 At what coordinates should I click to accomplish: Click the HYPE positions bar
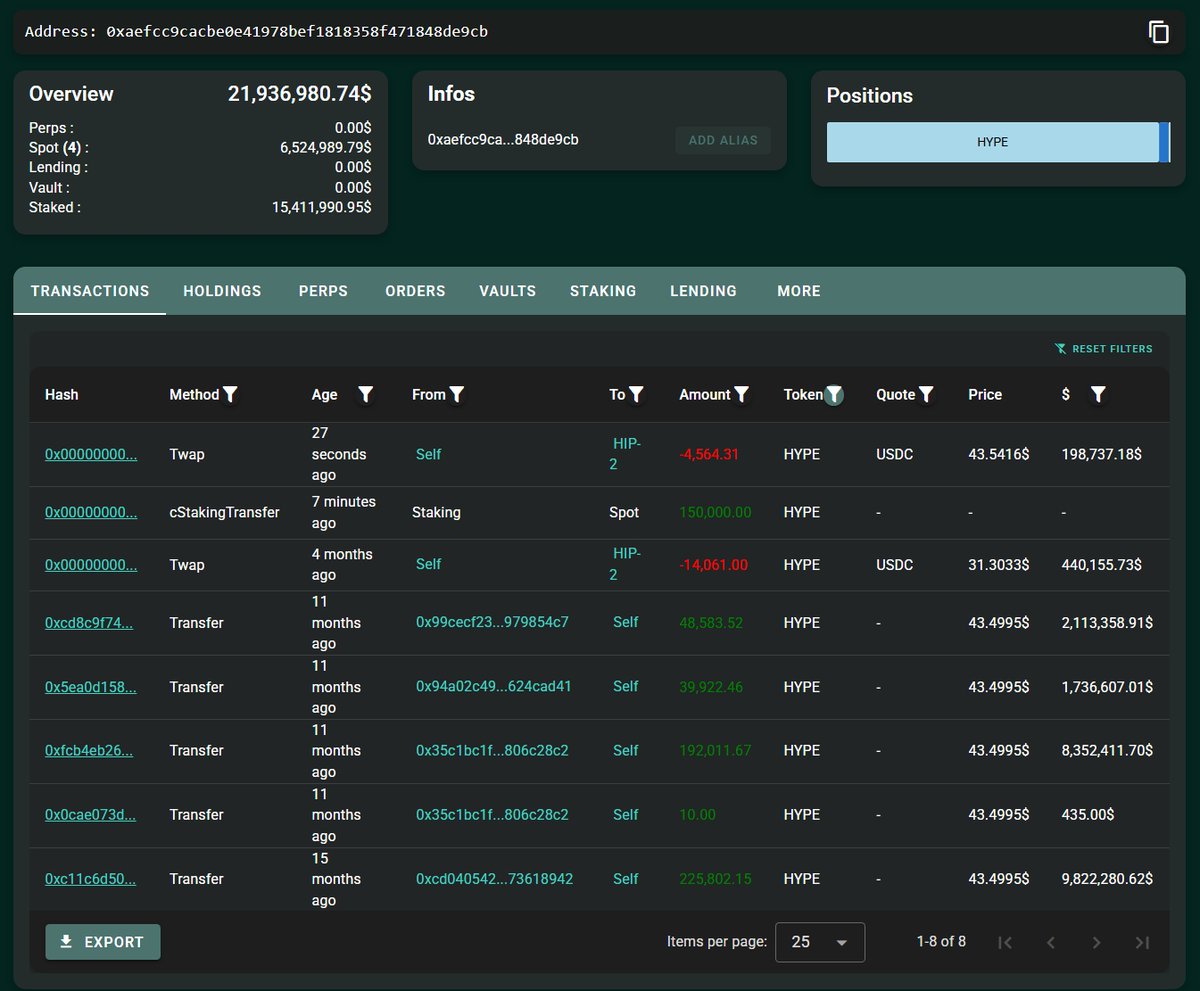click(992, 142)
